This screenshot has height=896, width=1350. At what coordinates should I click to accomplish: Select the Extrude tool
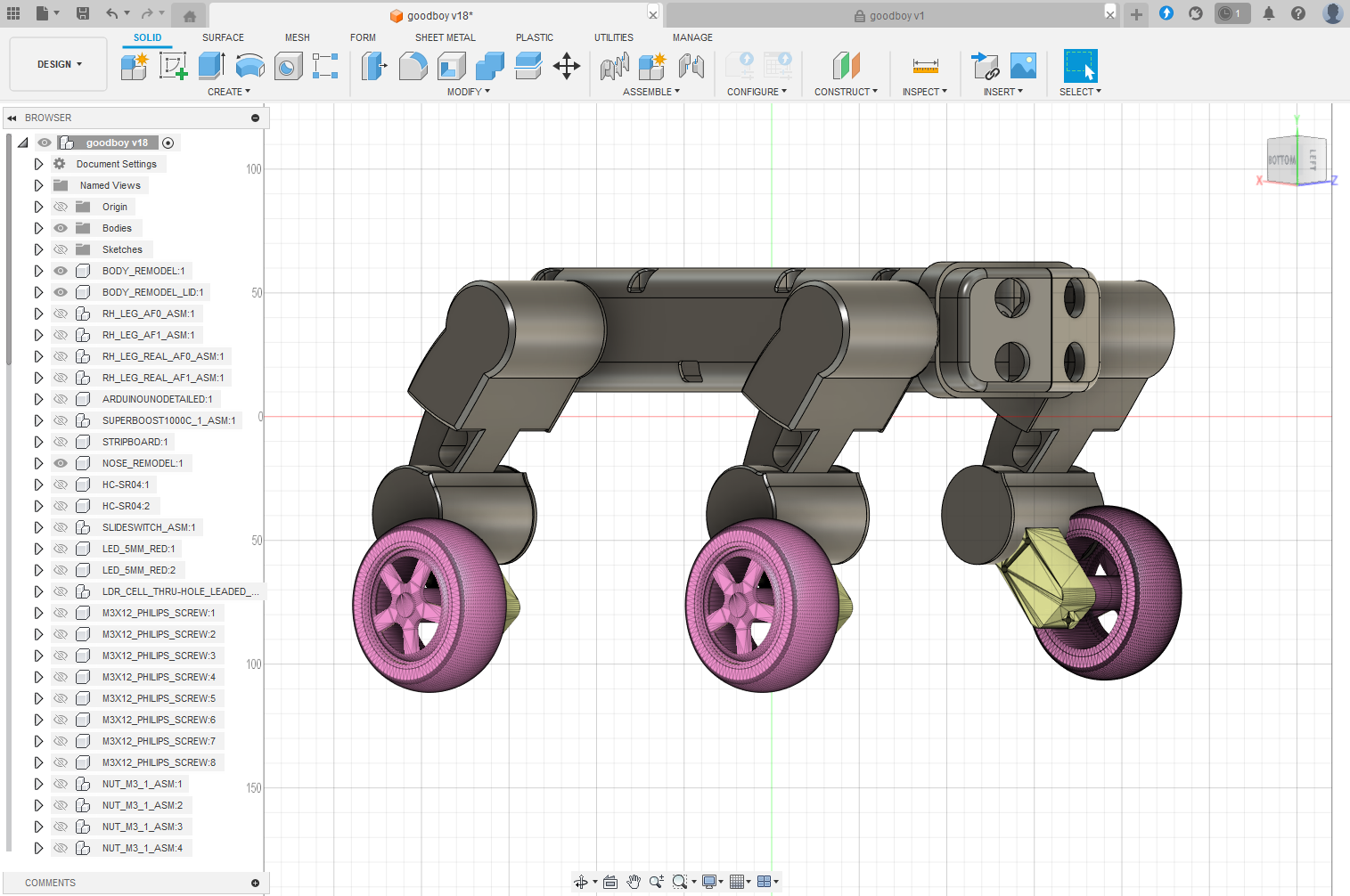tap(211, 66)
